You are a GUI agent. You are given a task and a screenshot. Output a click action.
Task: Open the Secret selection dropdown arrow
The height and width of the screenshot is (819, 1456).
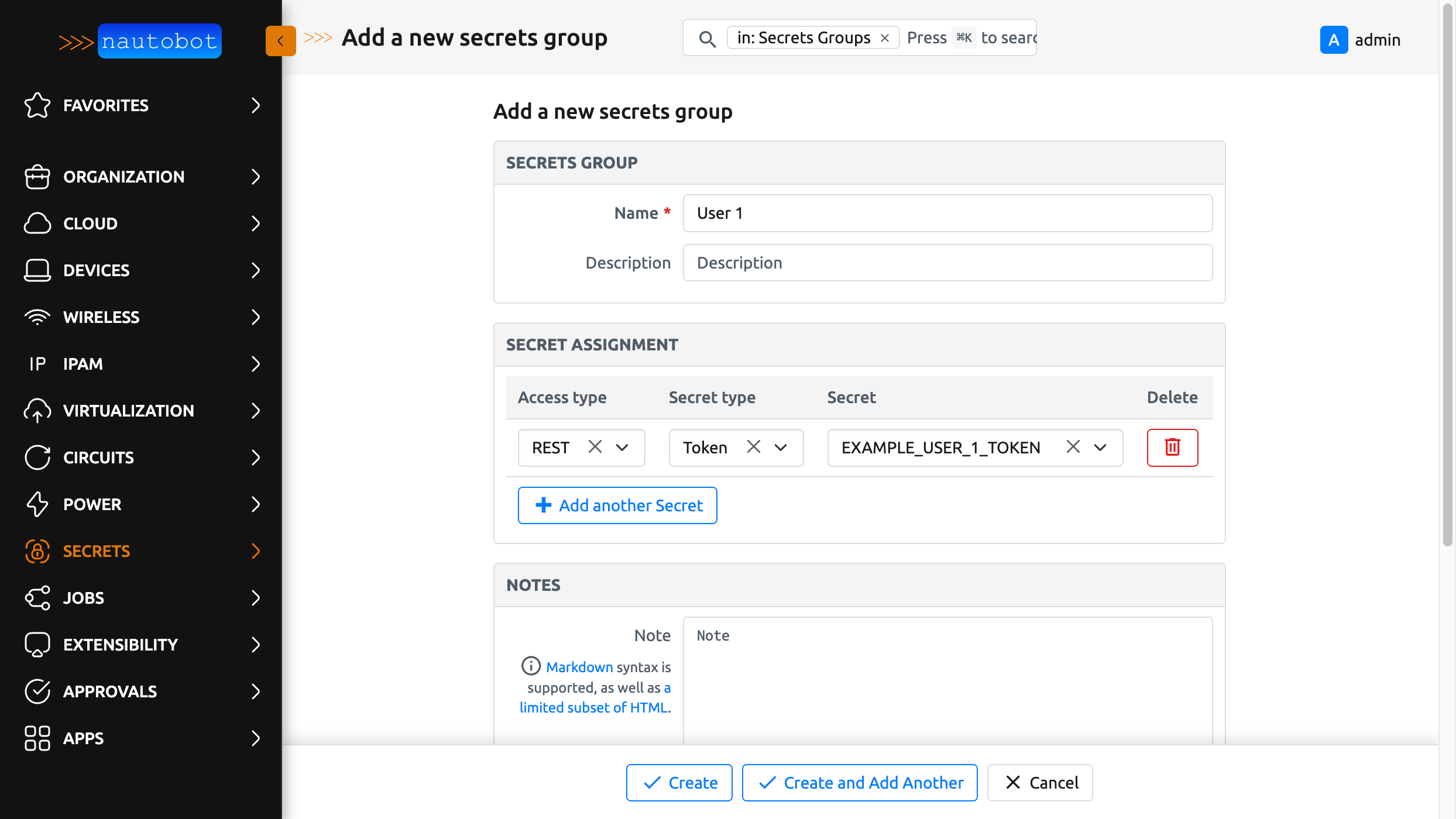point(1100,448)
